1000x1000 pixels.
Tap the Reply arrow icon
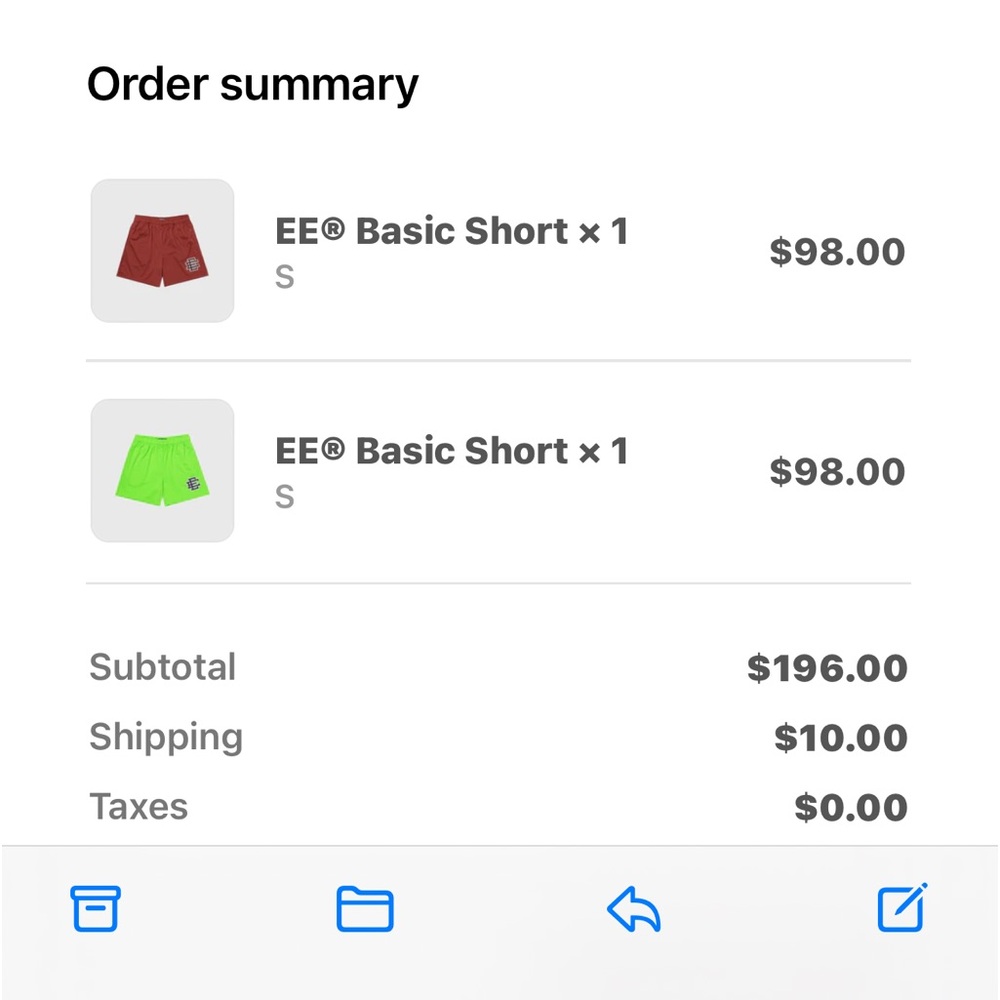coord(634,910)
